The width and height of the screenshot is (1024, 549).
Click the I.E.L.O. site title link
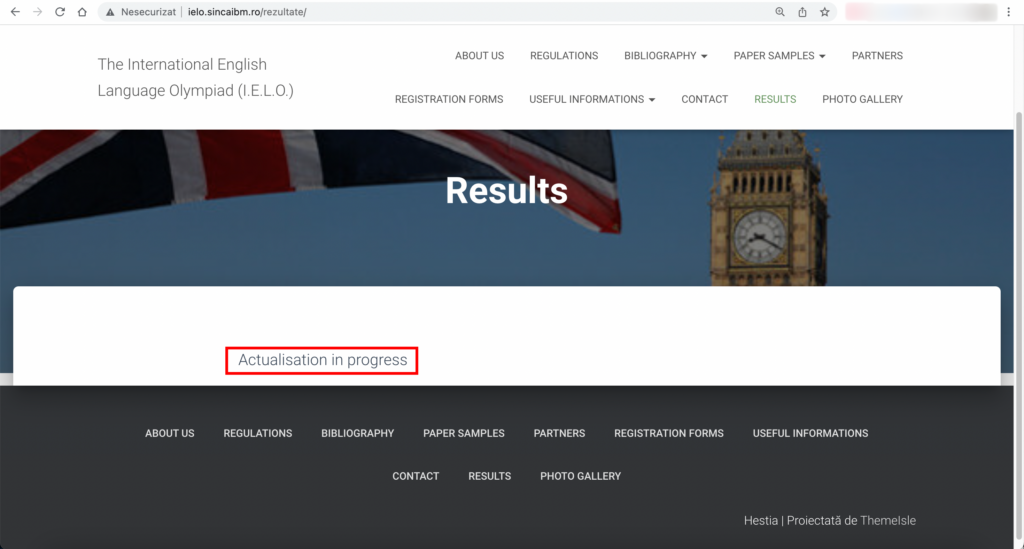pyautogui.click(x=195, y=78)
